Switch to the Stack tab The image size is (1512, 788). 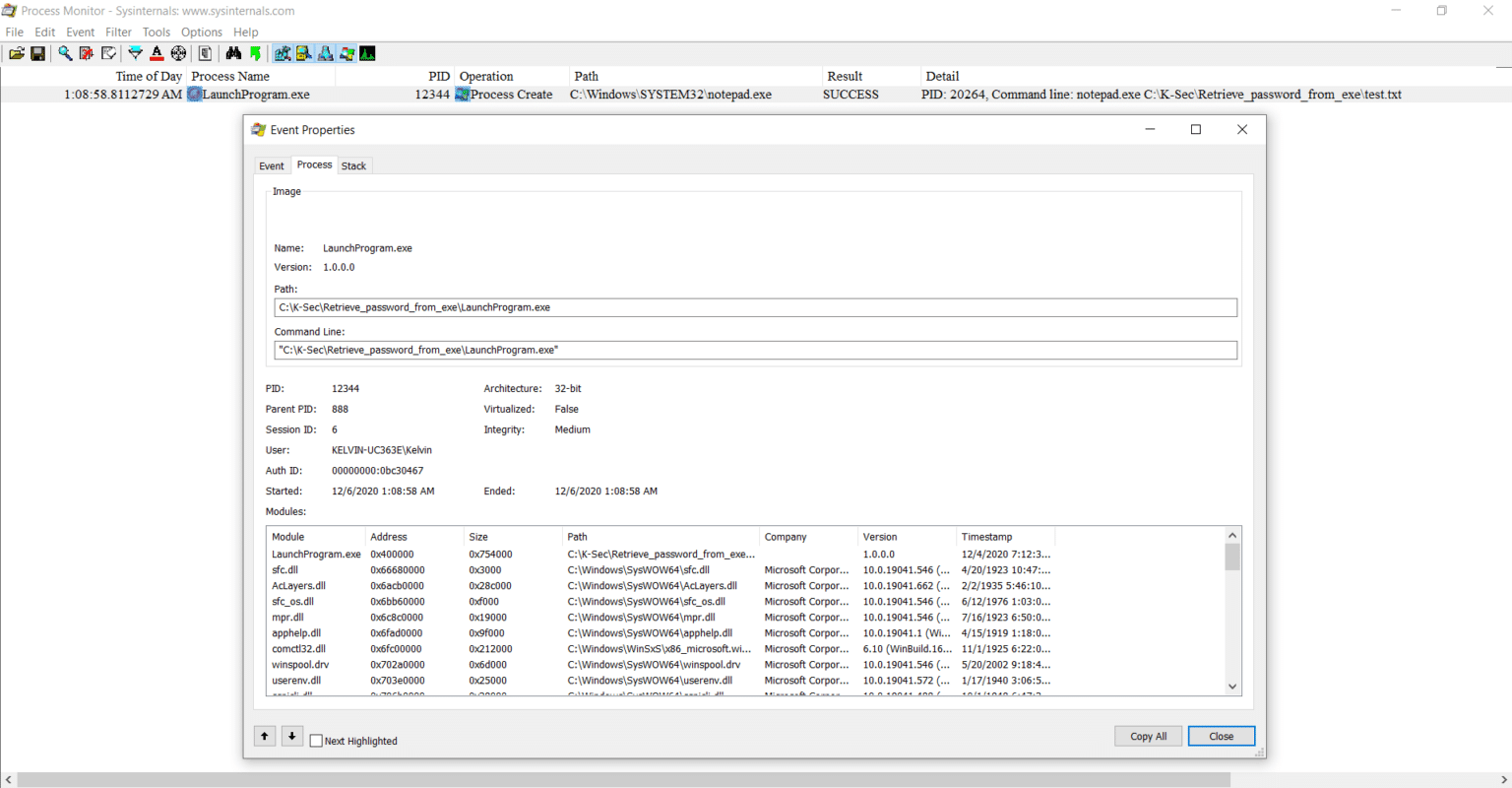353,165
